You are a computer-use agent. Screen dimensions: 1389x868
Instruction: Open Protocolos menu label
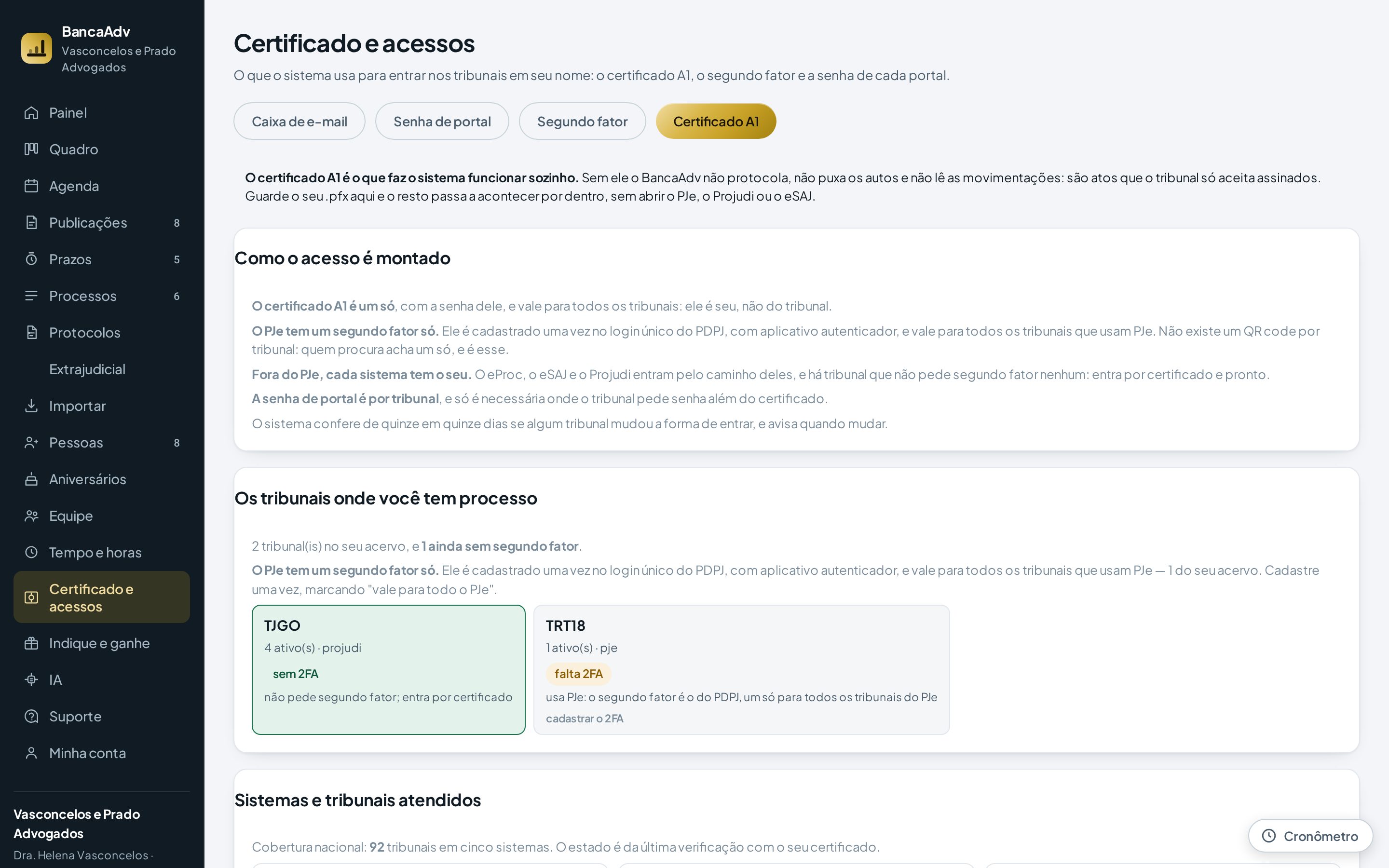point(85,332)
